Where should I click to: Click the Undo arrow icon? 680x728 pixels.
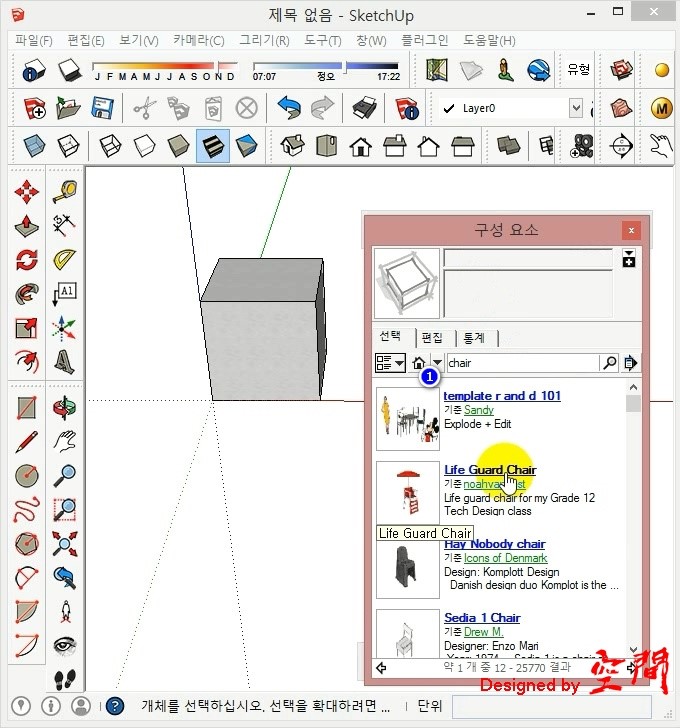pyautogui.click(x=289, y=108)
